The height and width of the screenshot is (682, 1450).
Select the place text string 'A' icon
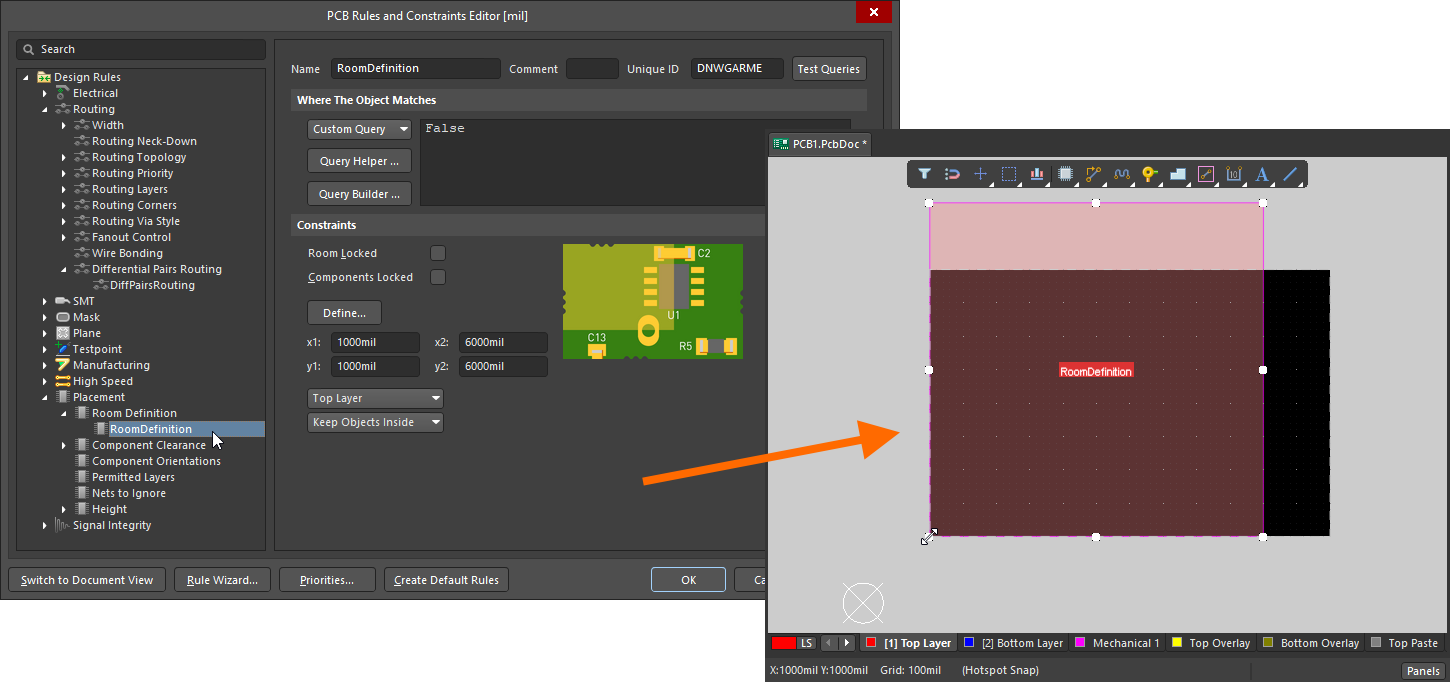click(x=1262, y=174)
